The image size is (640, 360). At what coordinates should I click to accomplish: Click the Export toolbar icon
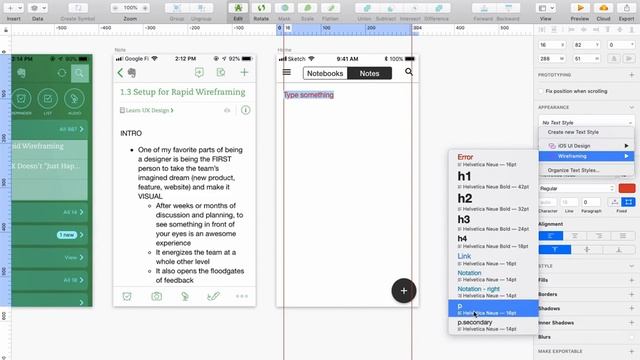pyautogui.click(x=626, y=8)
